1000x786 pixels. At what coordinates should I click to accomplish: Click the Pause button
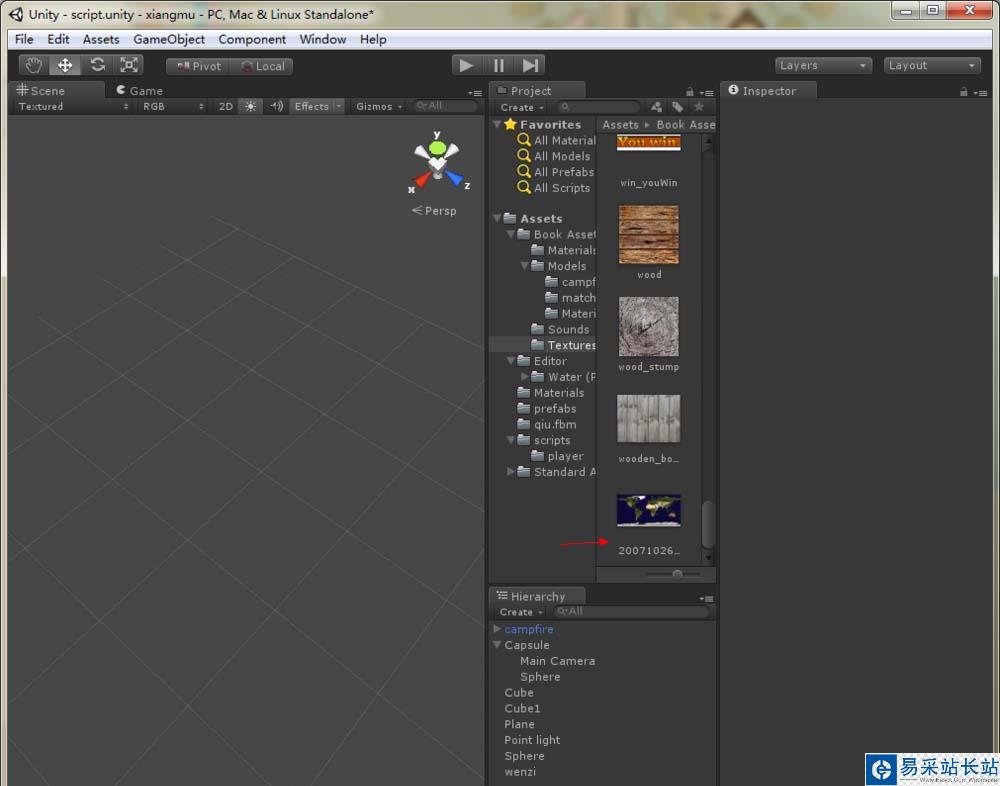[x=499, y=65]
